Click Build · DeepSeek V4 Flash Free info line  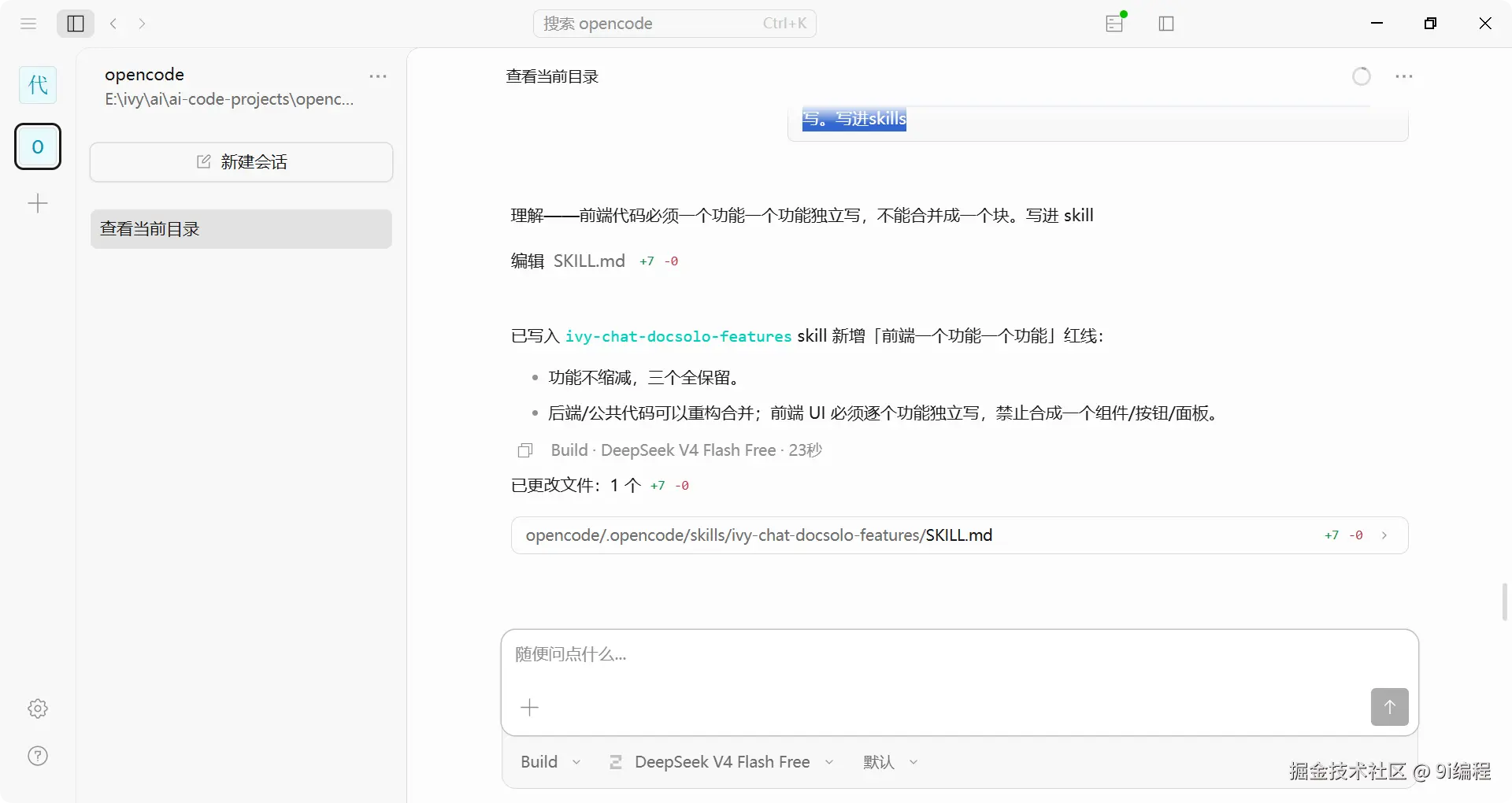[x=686, y=450]
